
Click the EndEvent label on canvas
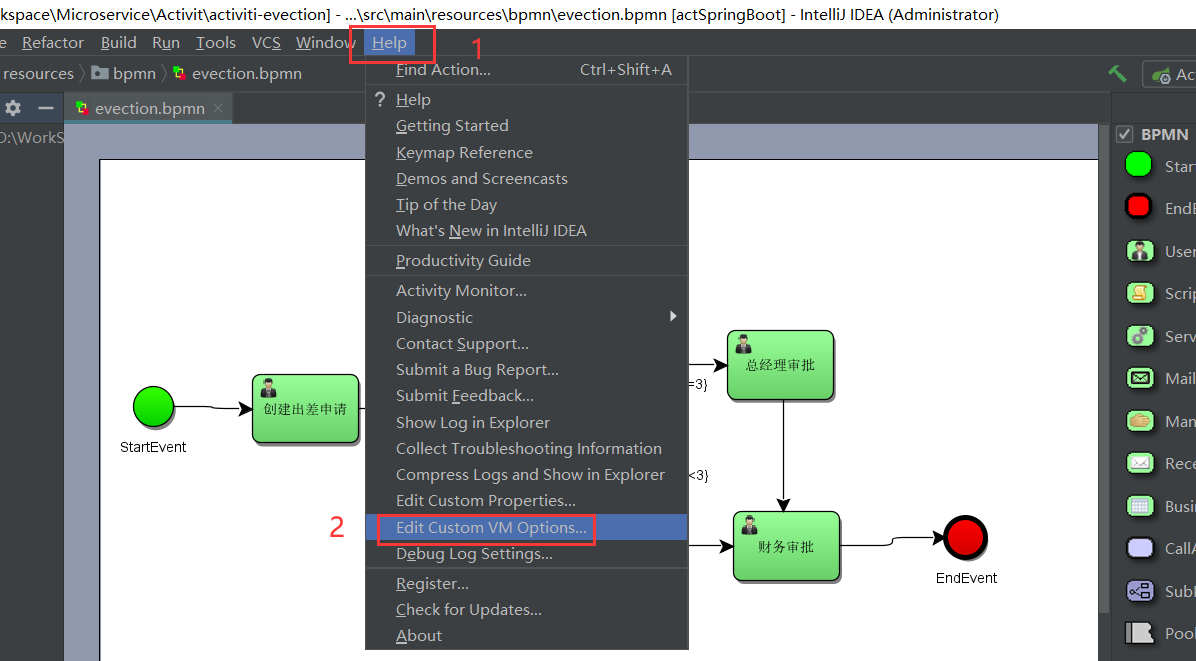[966, 578]
